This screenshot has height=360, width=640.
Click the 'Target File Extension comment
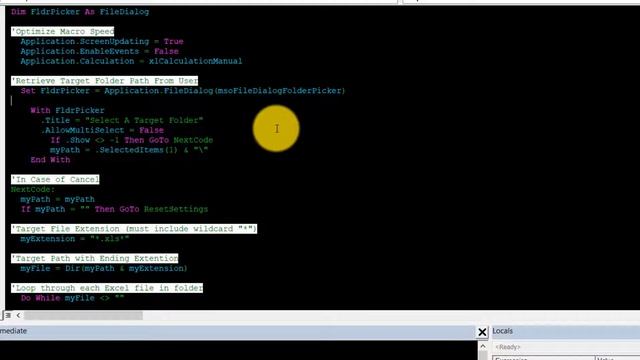tap(134, 229)
